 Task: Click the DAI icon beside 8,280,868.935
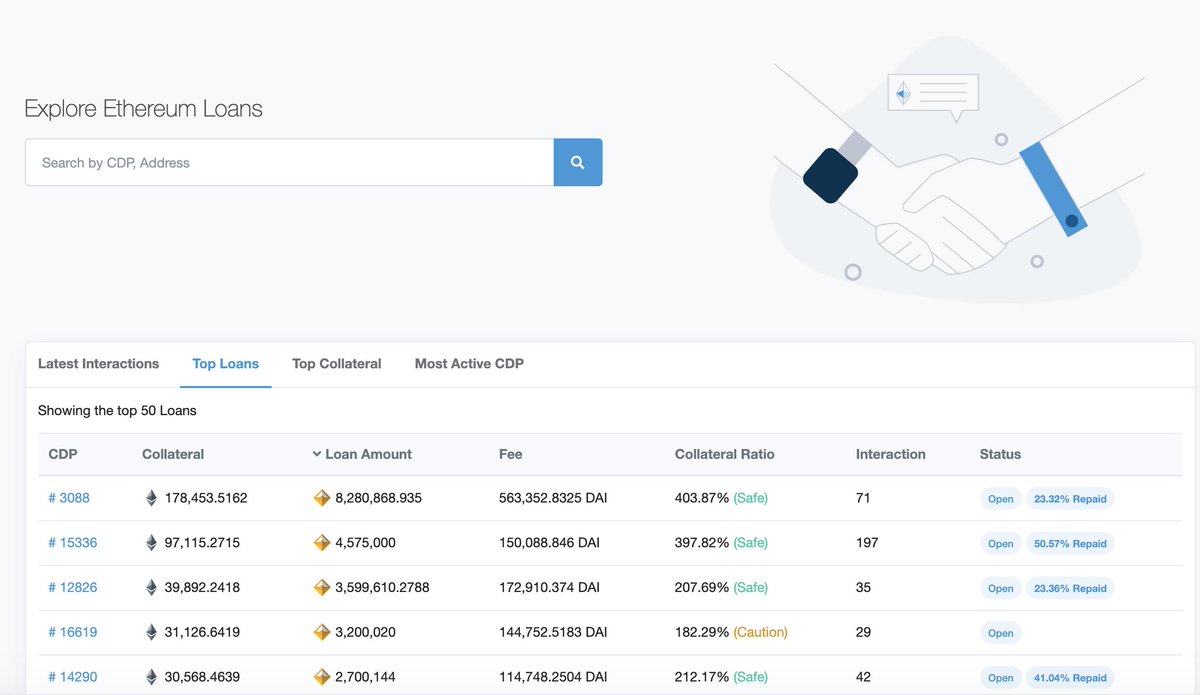click(322, 498)
